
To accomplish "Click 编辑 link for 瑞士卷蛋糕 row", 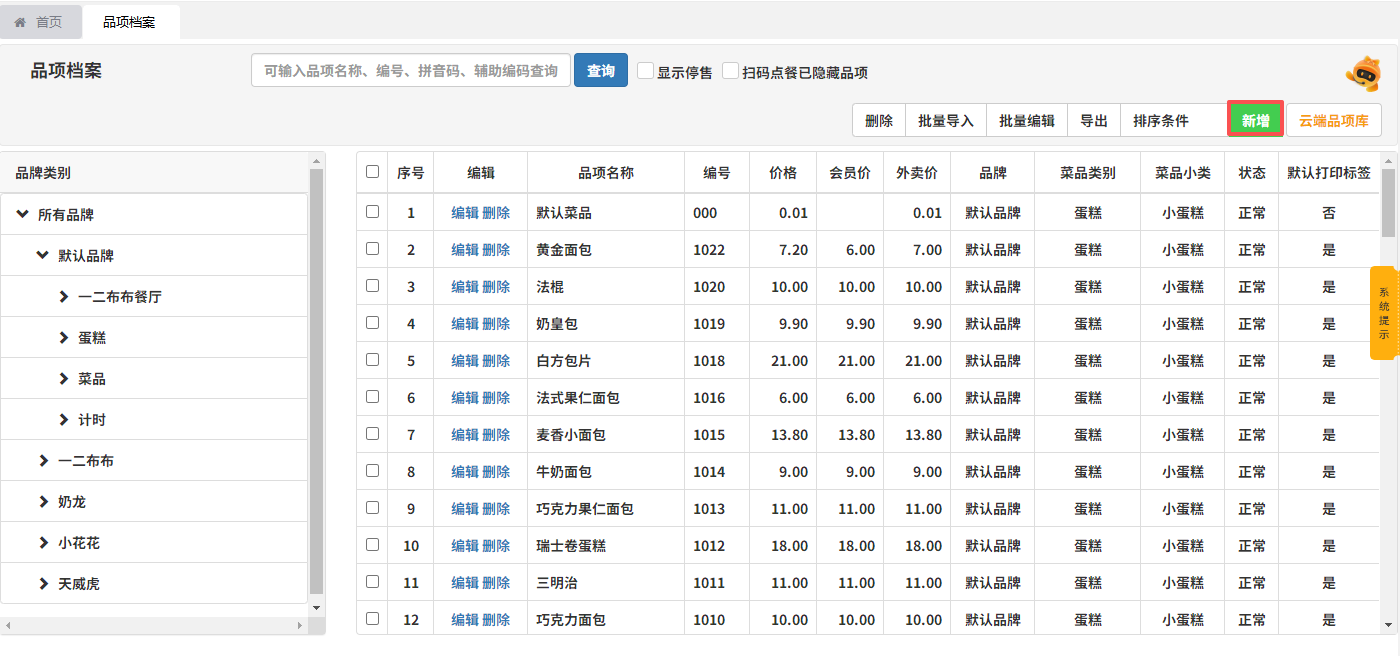I will 465,545.
